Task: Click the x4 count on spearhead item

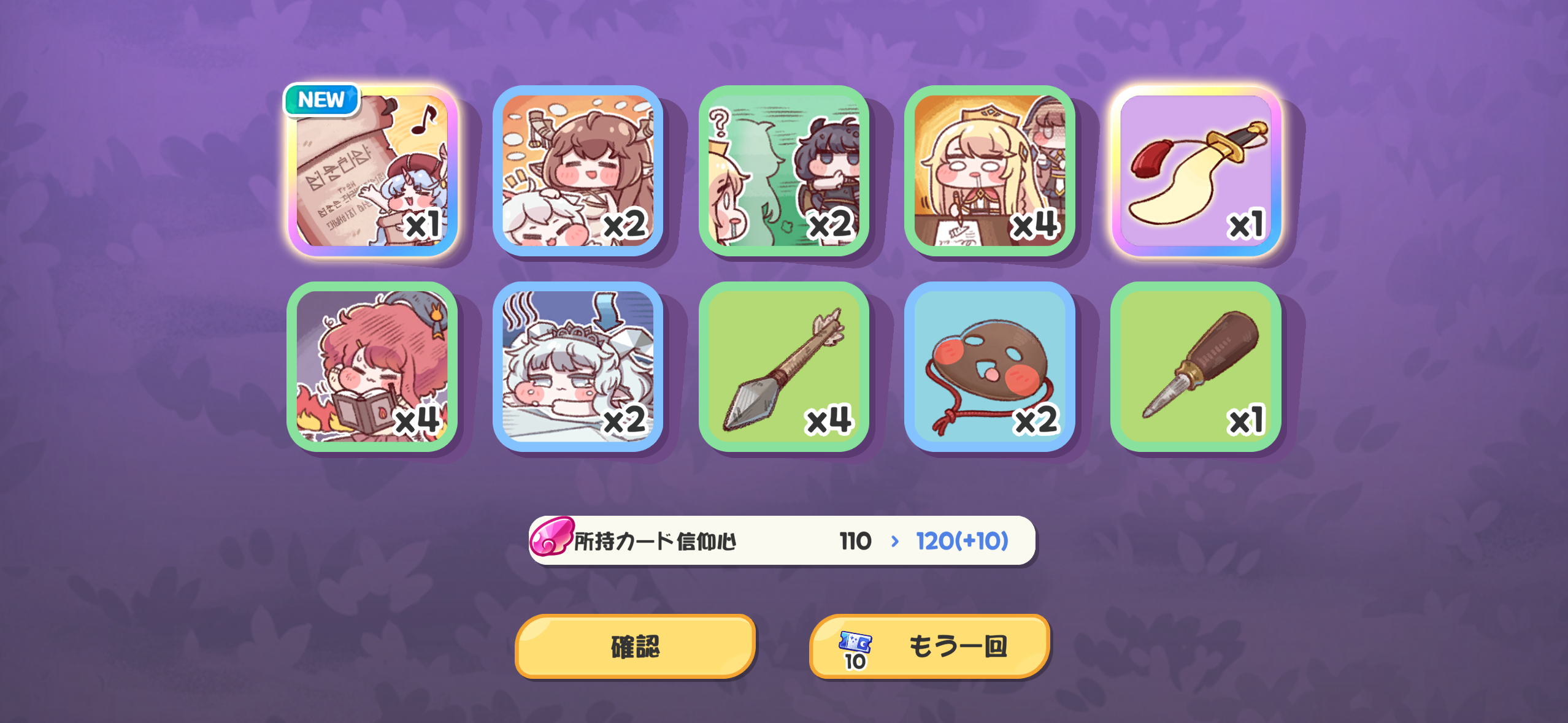Action: [x=829, y=421]
